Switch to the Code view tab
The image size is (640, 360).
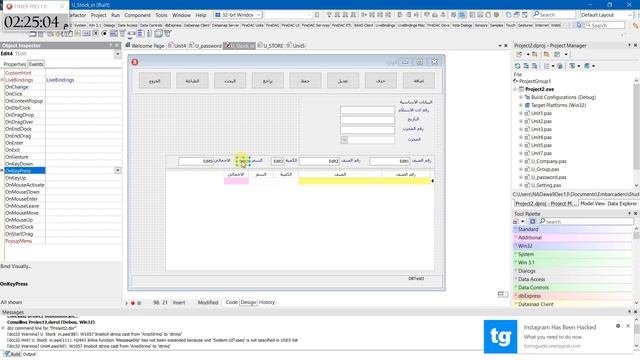(231, 302)
